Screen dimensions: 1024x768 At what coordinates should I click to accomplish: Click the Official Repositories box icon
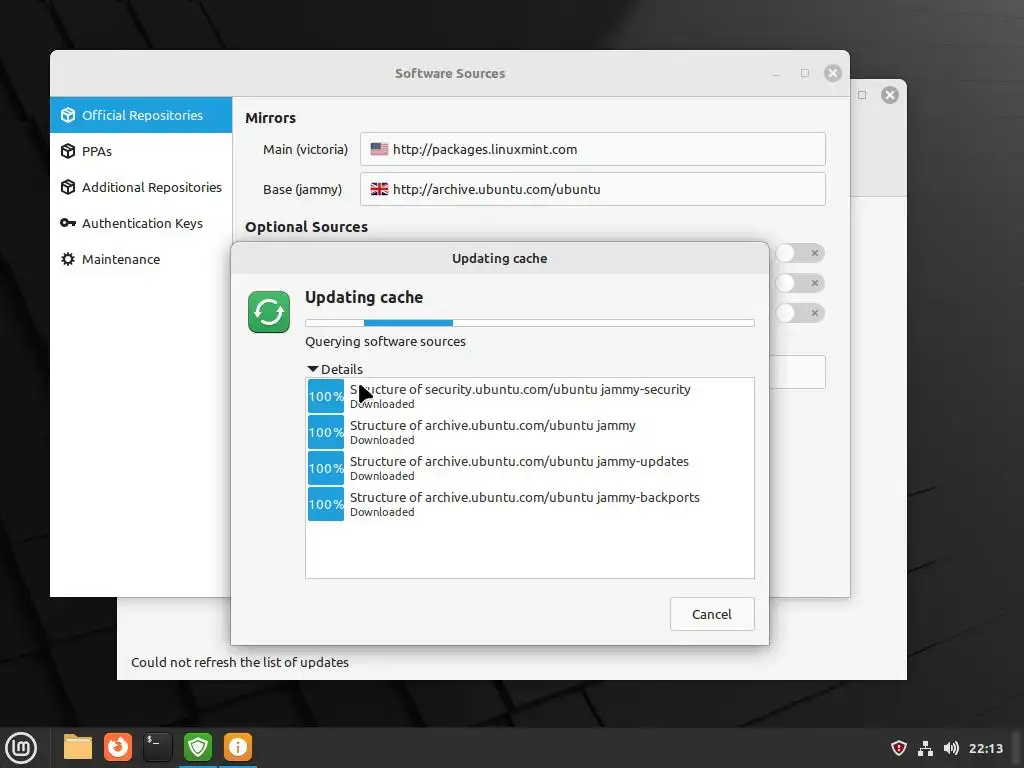(x=68, y=115)
